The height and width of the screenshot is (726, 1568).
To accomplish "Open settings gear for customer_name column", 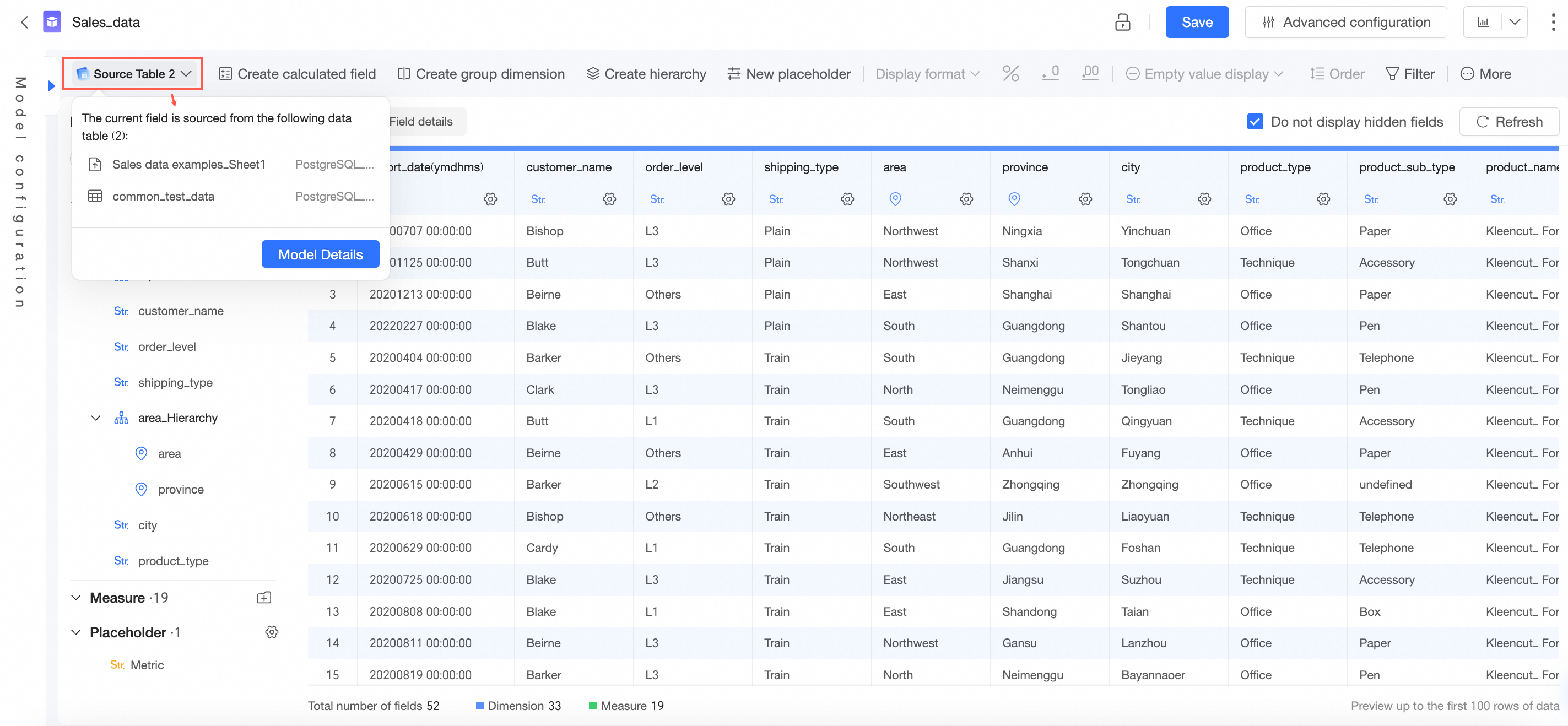I will 609,199.
